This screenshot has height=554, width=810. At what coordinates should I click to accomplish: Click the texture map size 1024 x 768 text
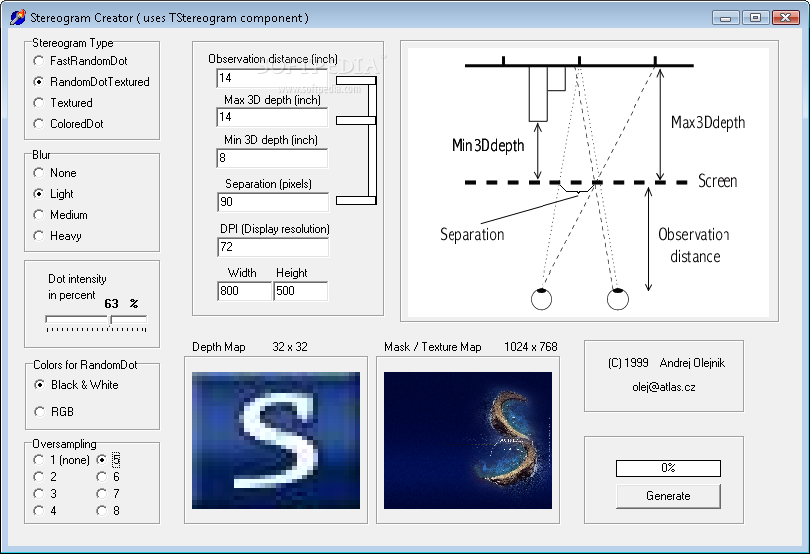click(x=531, y=347)
